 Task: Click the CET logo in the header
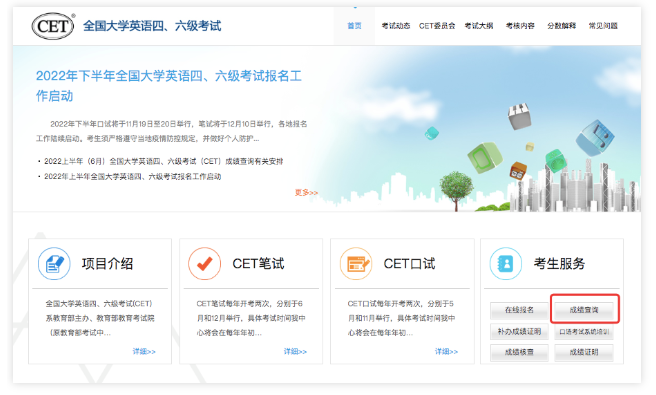pyautogui.click(x=53, y=26)
